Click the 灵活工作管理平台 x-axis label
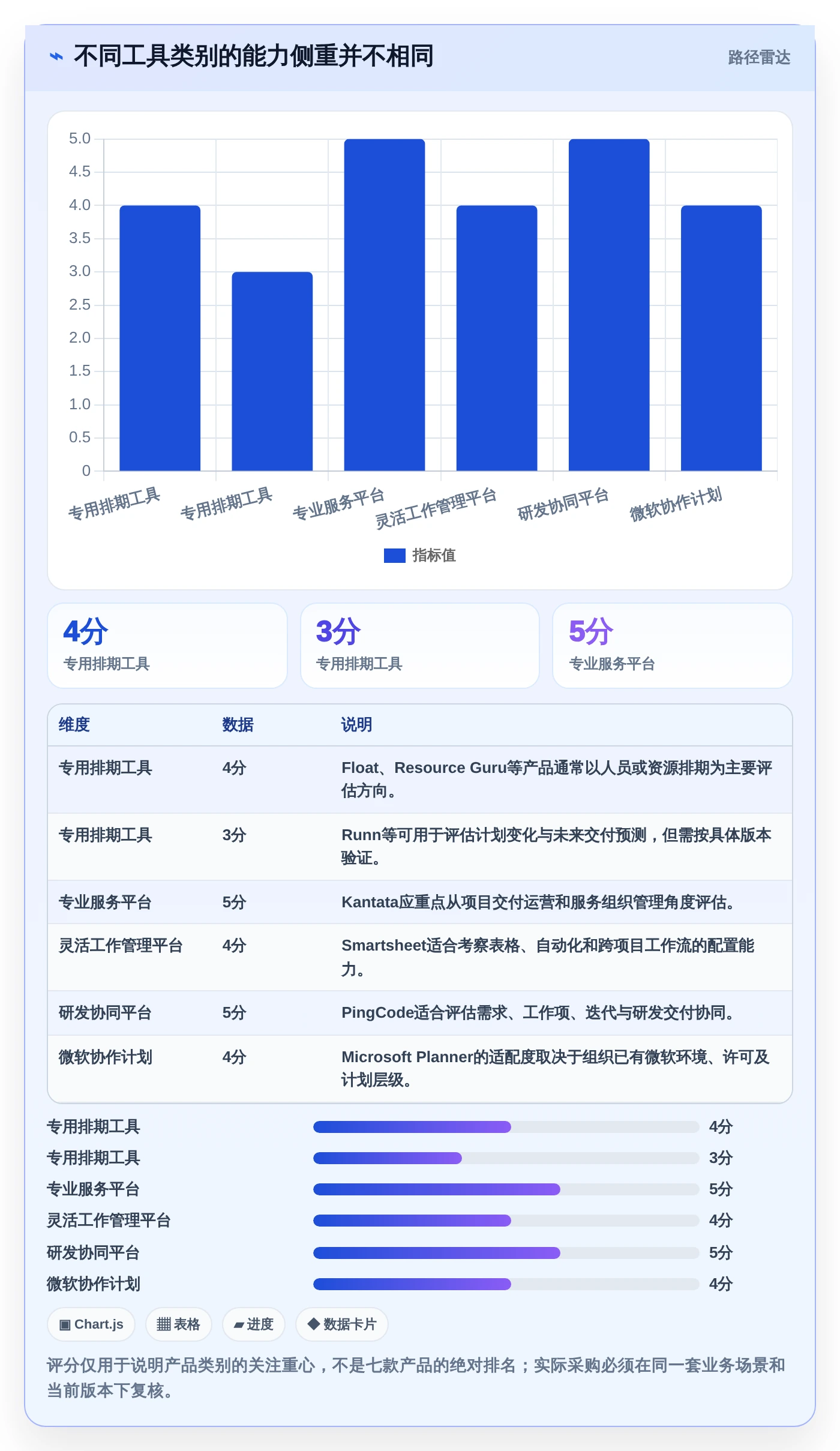Viewport: 840px width, 1451px height. 436,508
